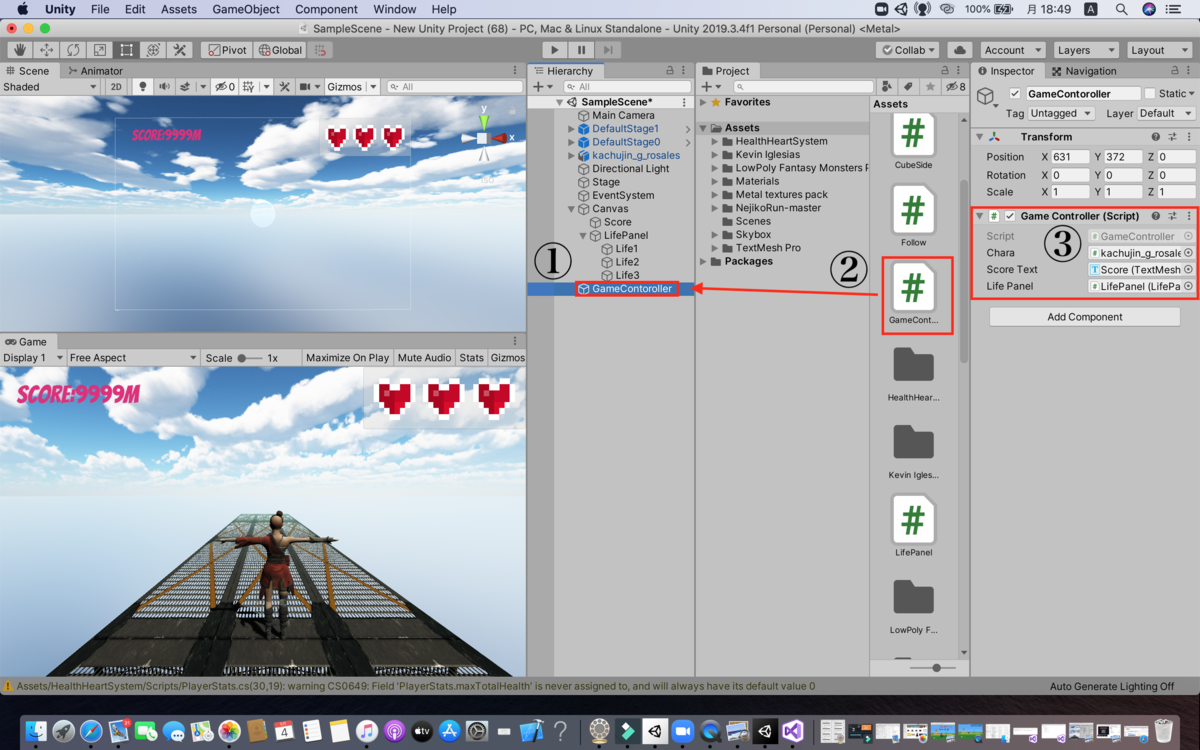Screen dimensions: 1200x750
Task: Adjust the Game view Scale slider
Action: pyautogui.click(x=250, y=358)
